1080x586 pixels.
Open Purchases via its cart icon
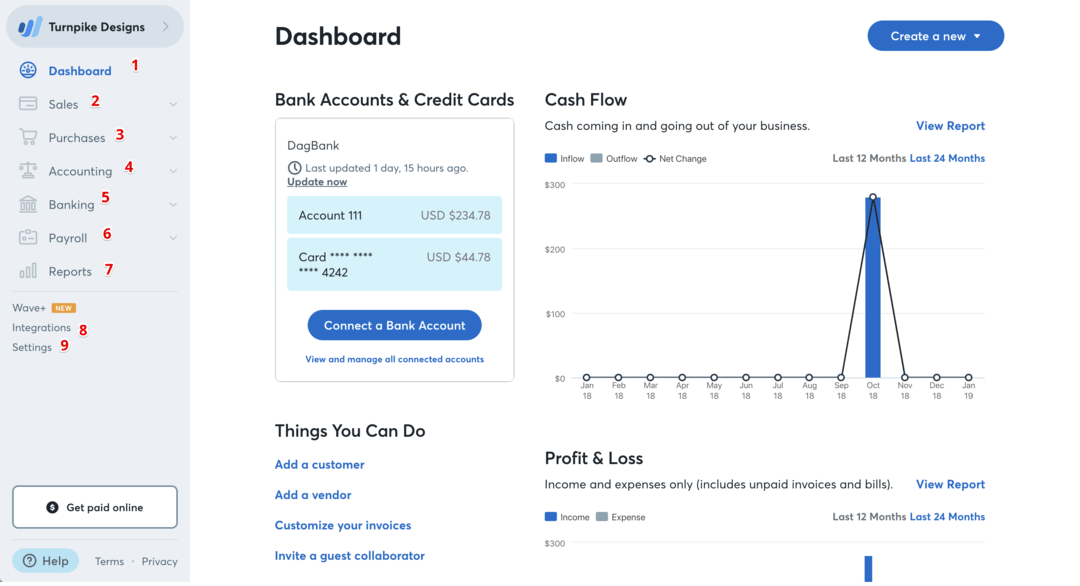click(28, 136)
